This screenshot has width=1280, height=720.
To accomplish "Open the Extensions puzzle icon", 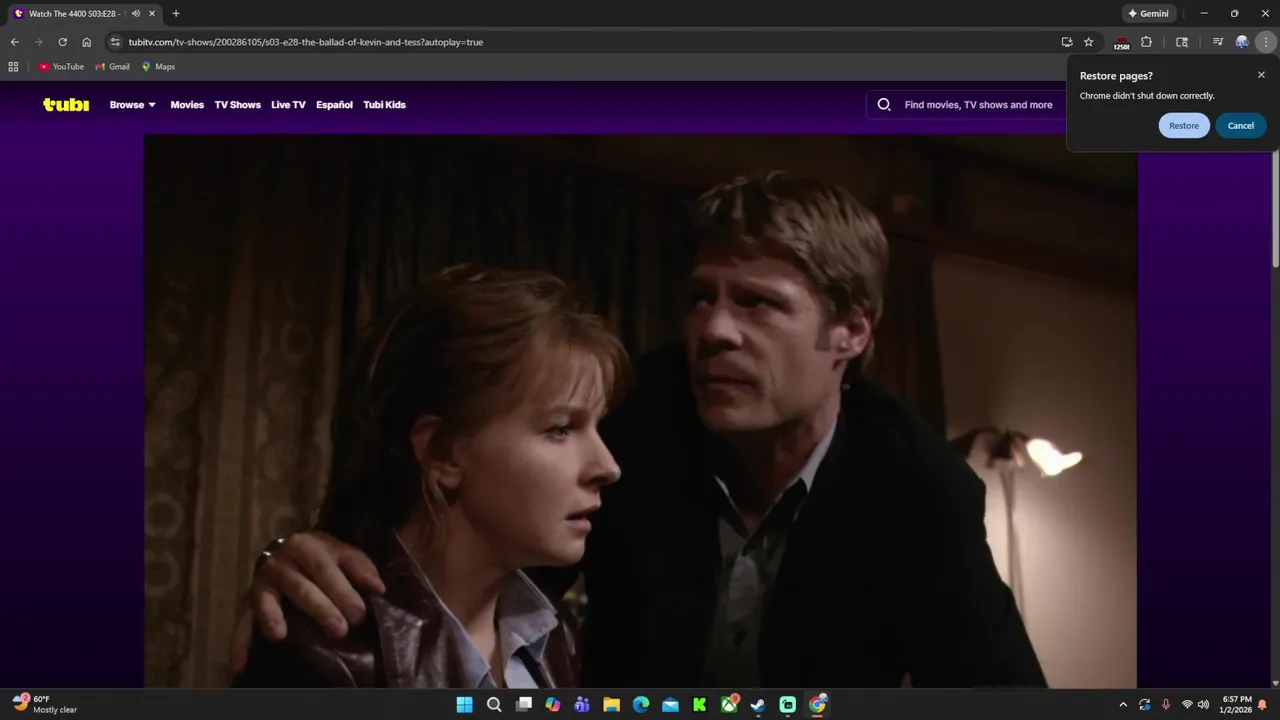I will [x=1147, y=42].
